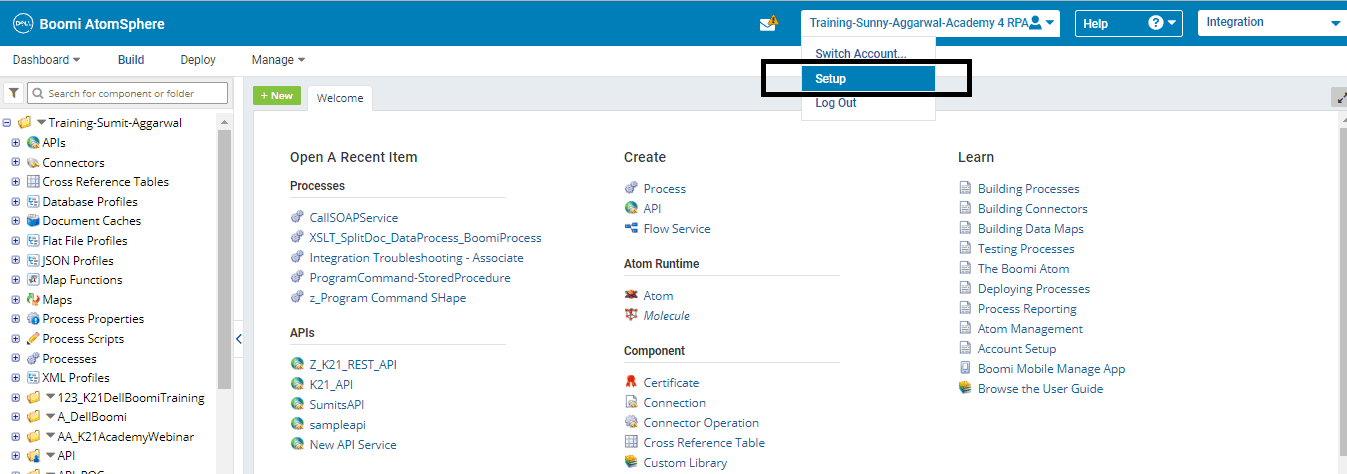Open the Manage dropdown menu
This screenshot has height=474, width=1347.
tap(278, 60)
